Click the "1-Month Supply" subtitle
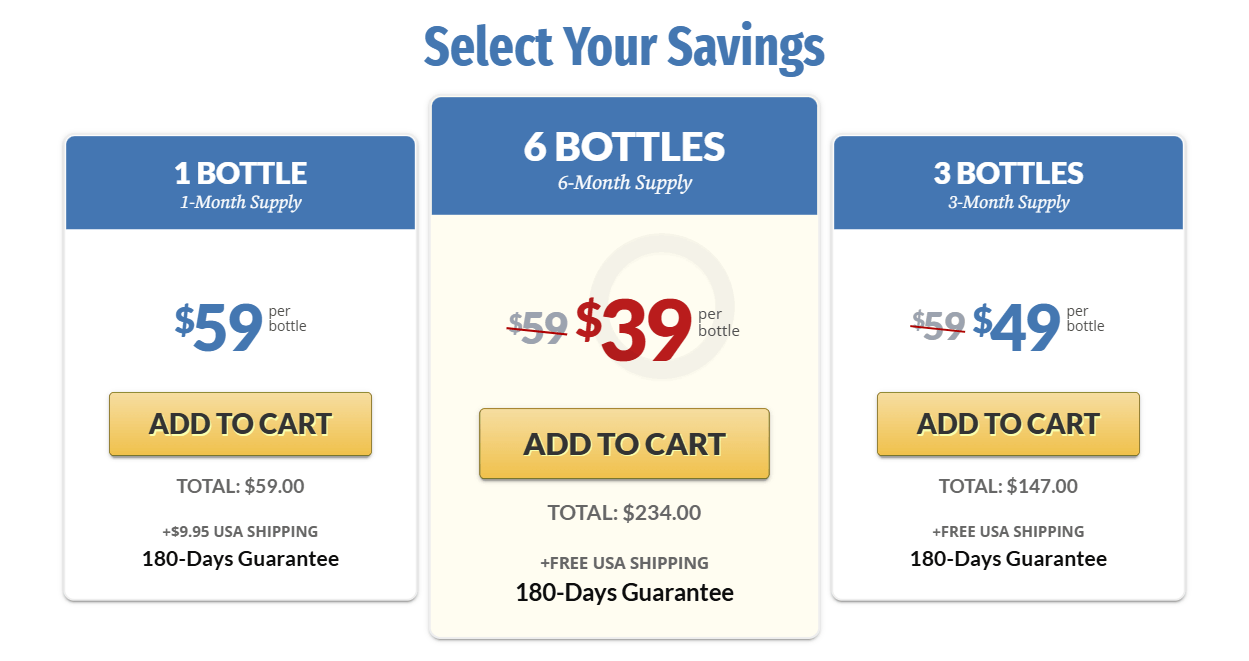 point(240,203)
